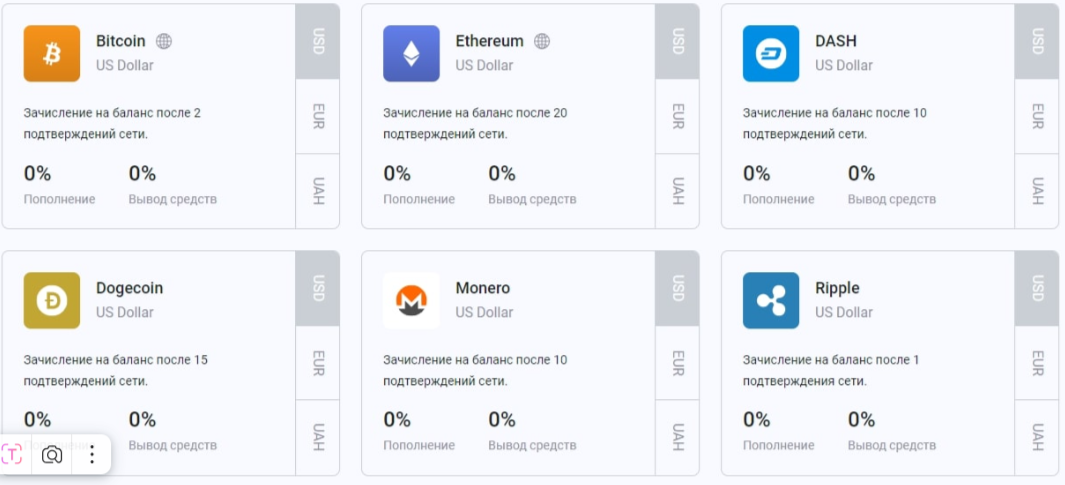Choose EUR tab on Monero card

677,362
